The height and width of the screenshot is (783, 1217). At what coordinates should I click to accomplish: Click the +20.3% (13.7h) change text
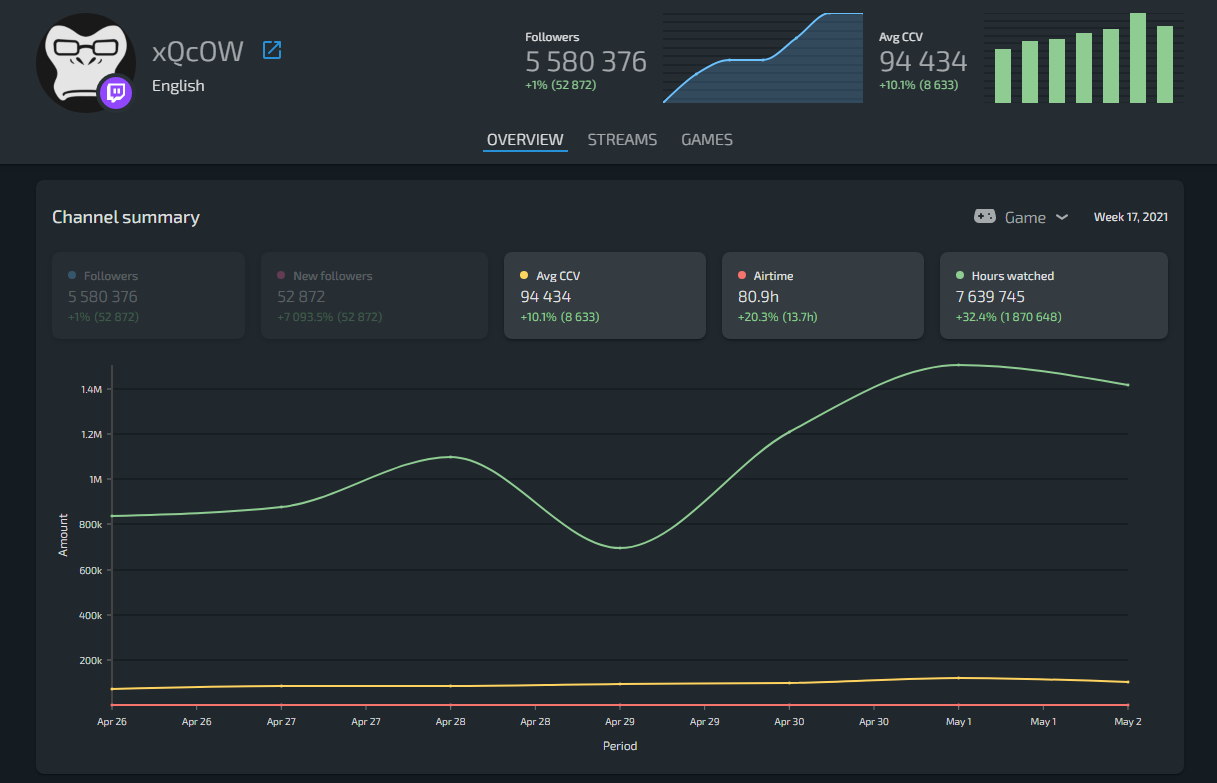click(778, 317)
